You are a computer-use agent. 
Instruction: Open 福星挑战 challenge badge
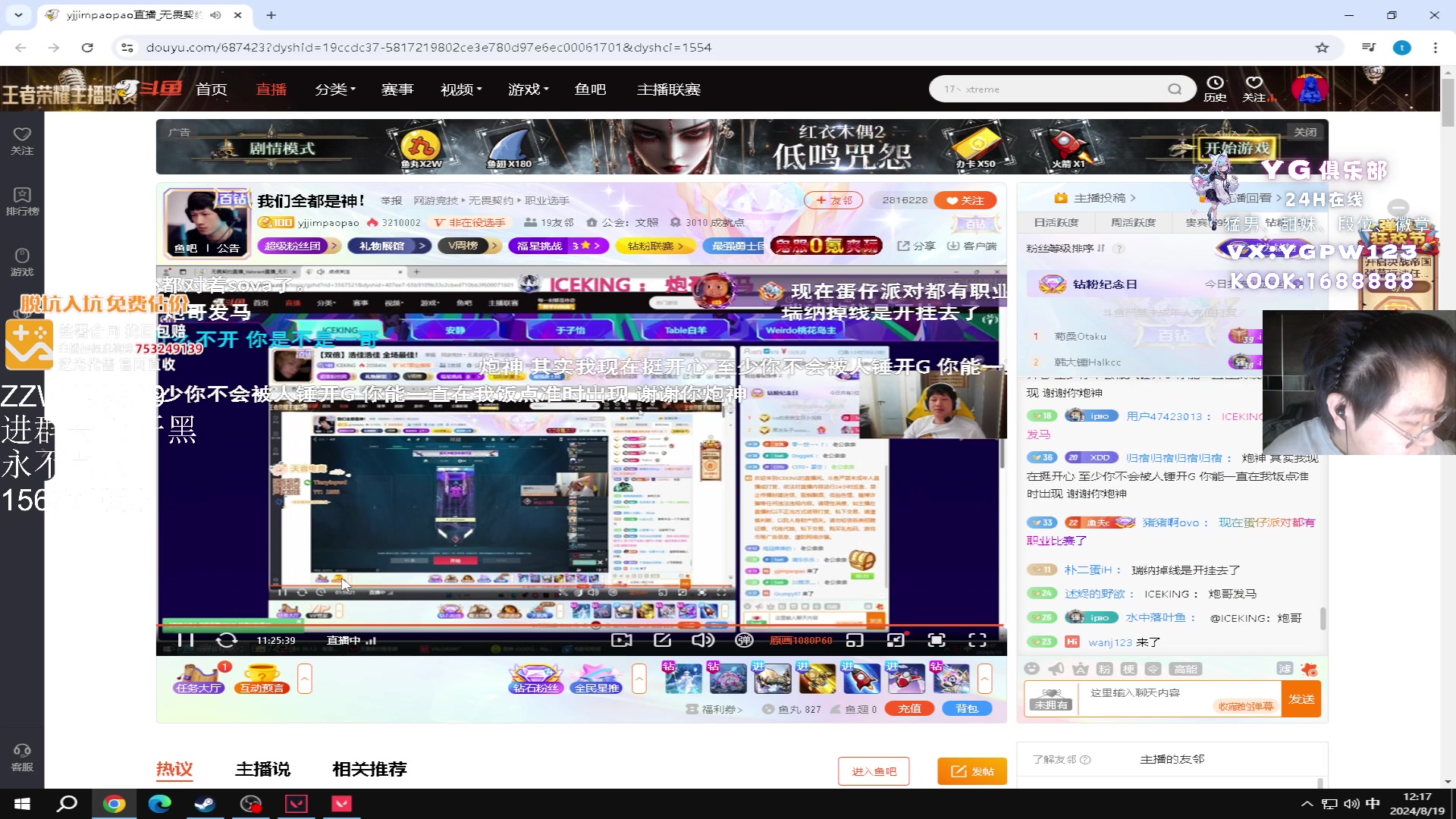[558, 246]
